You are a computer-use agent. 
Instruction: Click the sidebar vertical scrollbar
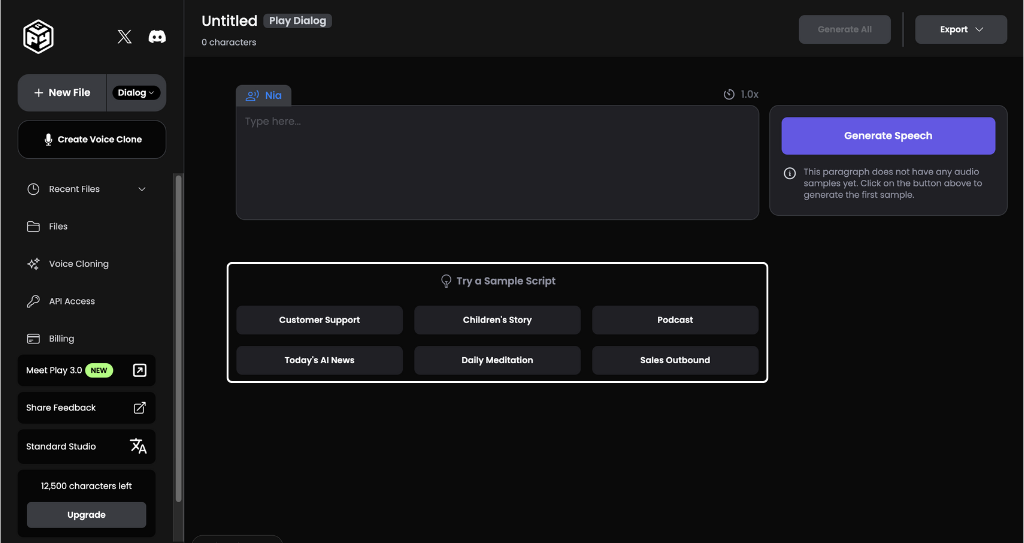pyautogui.click(x=179, y=340)
